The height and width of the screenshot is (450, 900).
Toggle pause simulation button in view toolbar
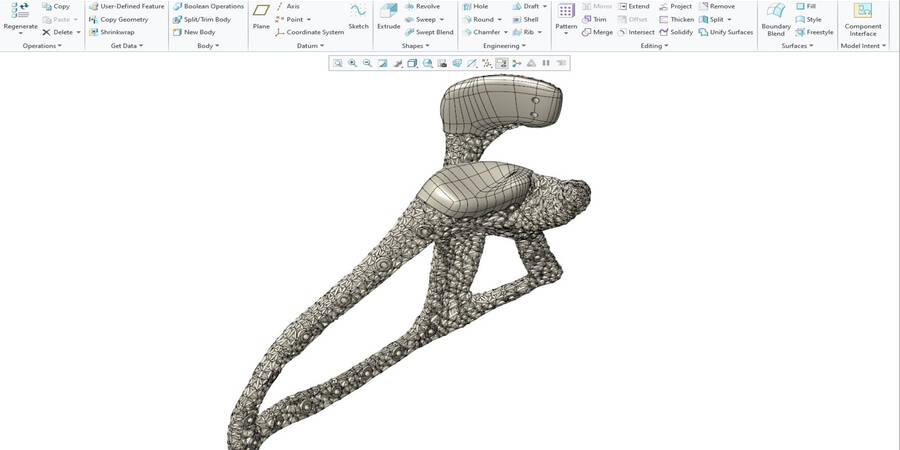pos(546,63)
